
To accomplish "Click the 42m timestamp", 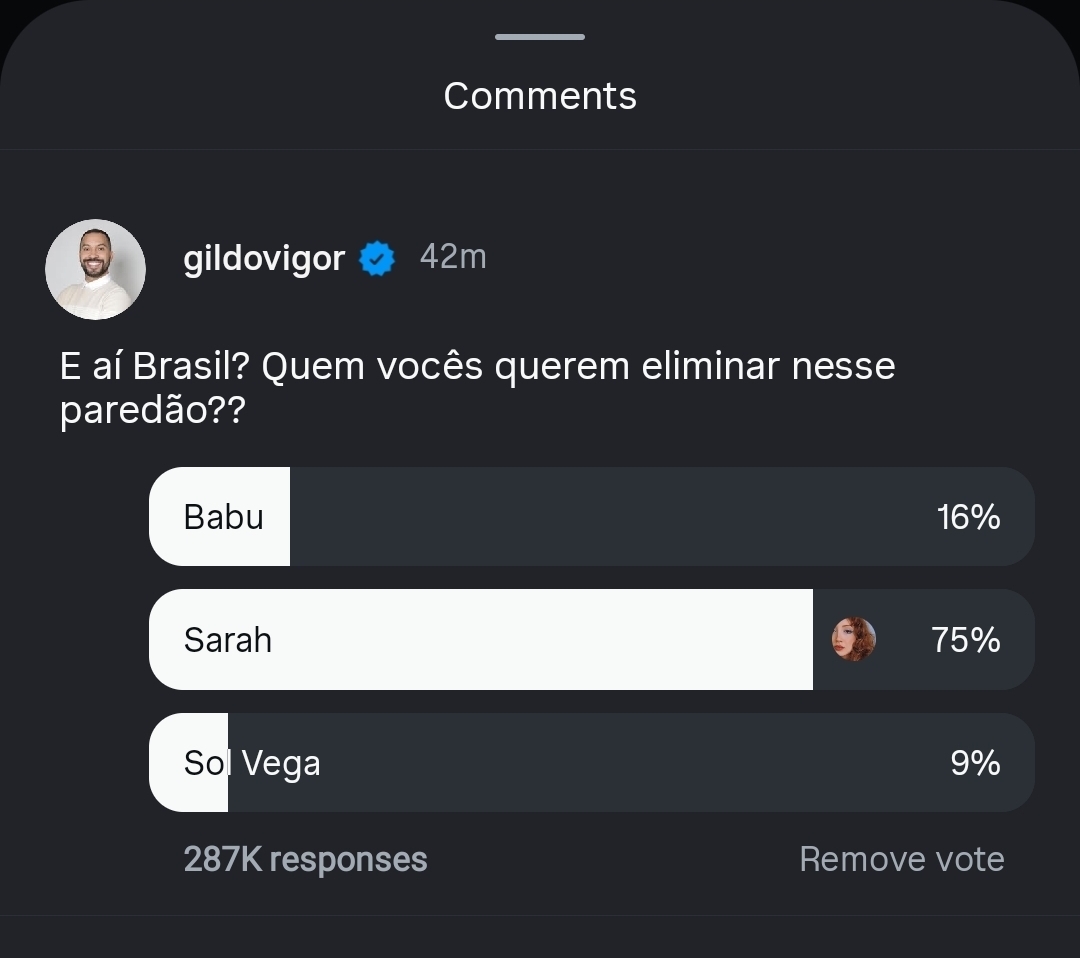I will coord(453,257).
